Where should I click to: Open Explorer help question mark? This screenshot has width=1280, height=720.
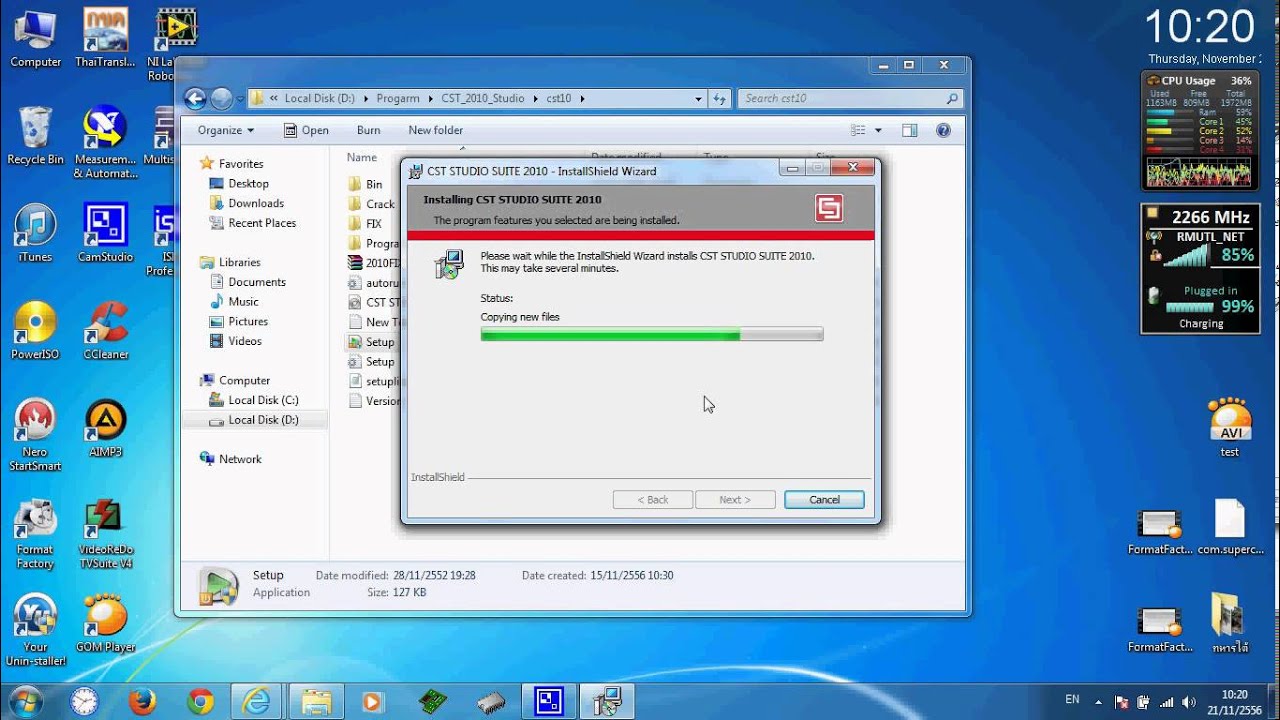click(942, 130)
